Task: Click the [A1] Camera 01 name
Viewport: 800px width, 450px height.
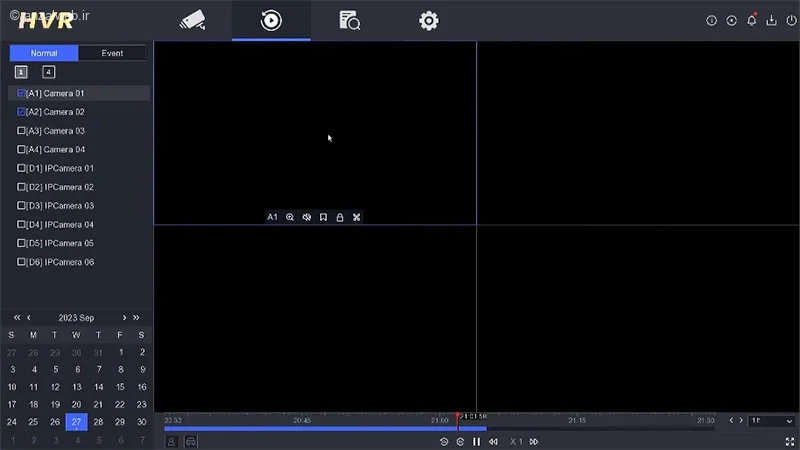Action: pos(55,93)
